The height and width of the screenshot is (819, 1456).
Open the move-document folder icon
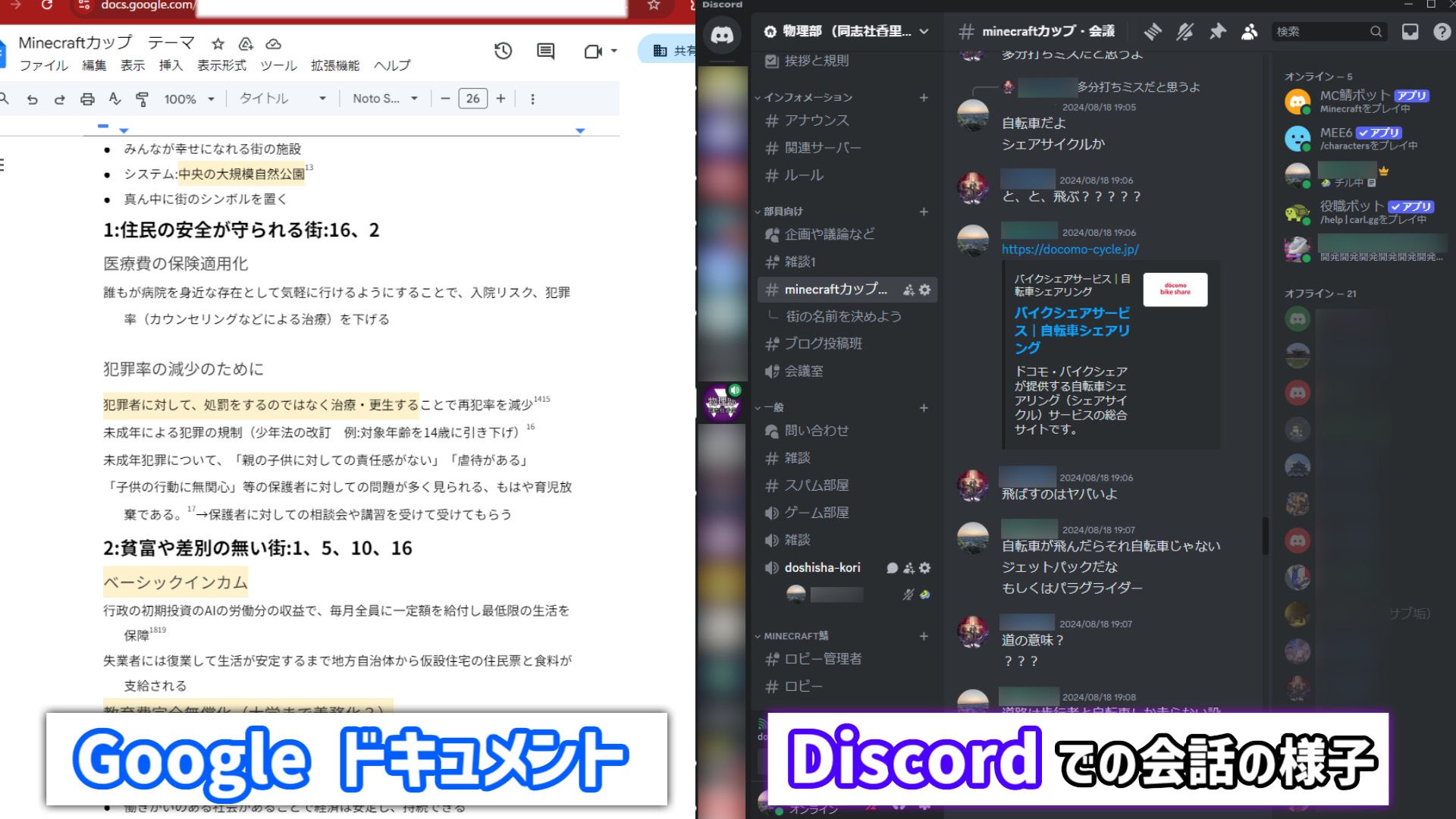[x=246, y=44]
